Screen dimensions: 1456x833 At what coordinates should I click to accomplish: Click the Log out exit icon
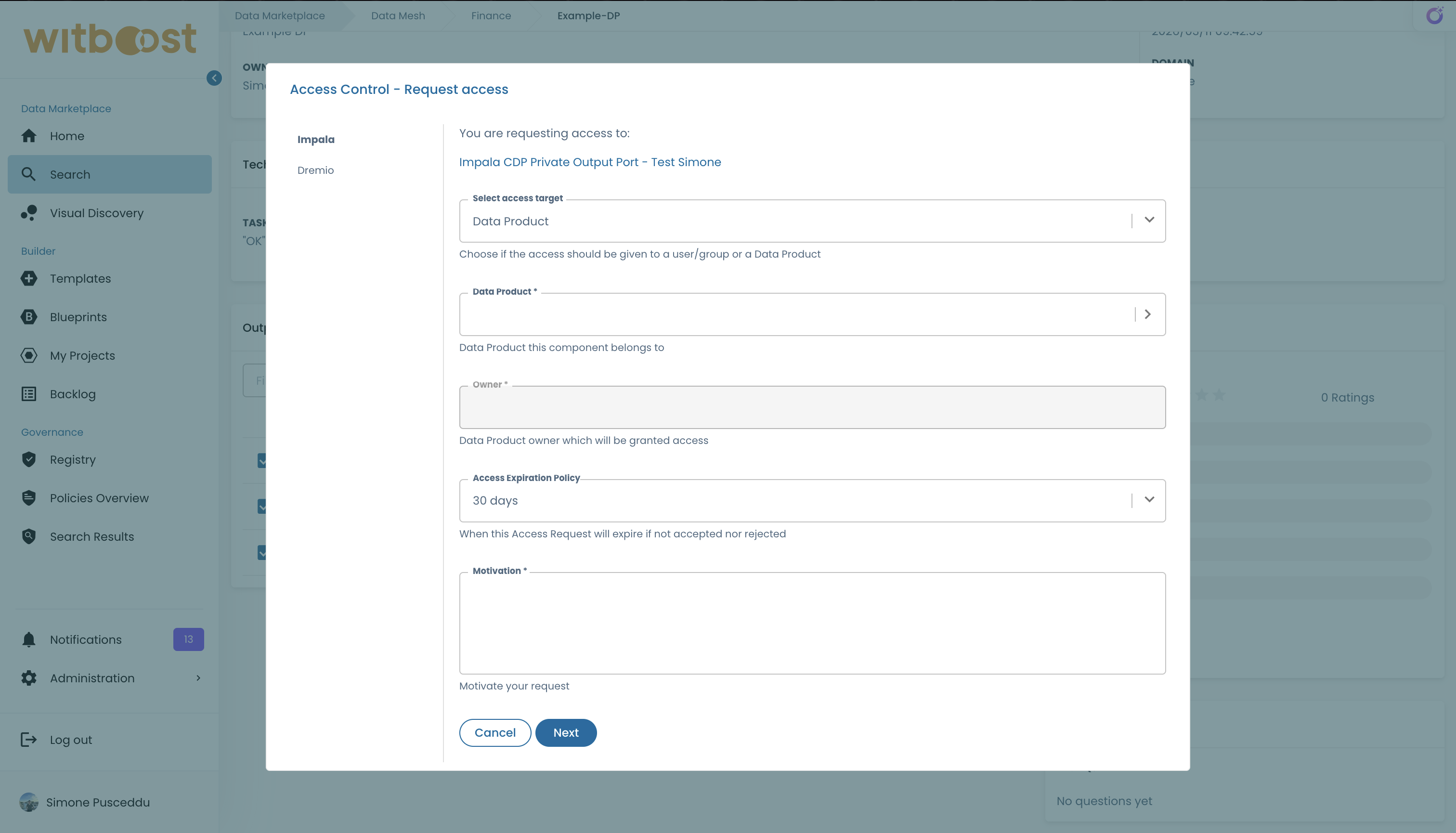(x=28, y=739)
